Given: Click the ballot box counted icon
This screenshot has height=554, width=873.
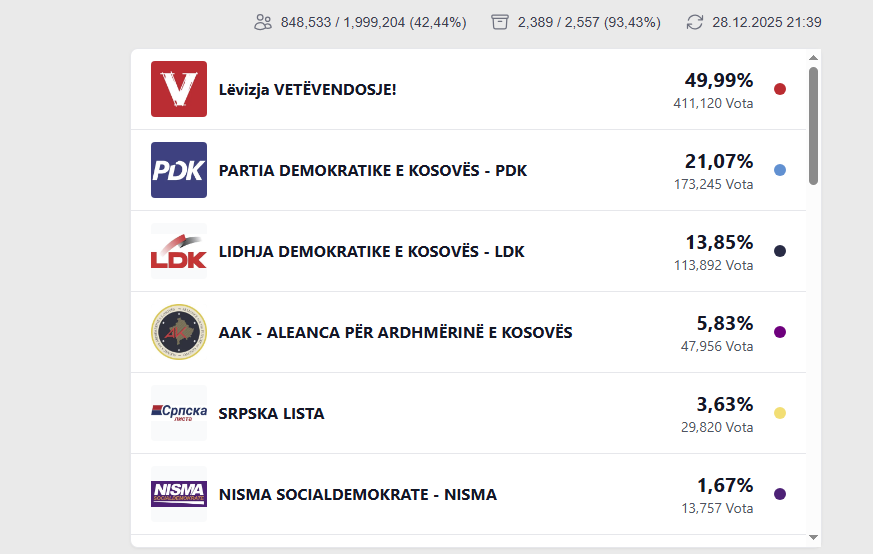Looking at the screenshot, I should [x=500, y=22].
